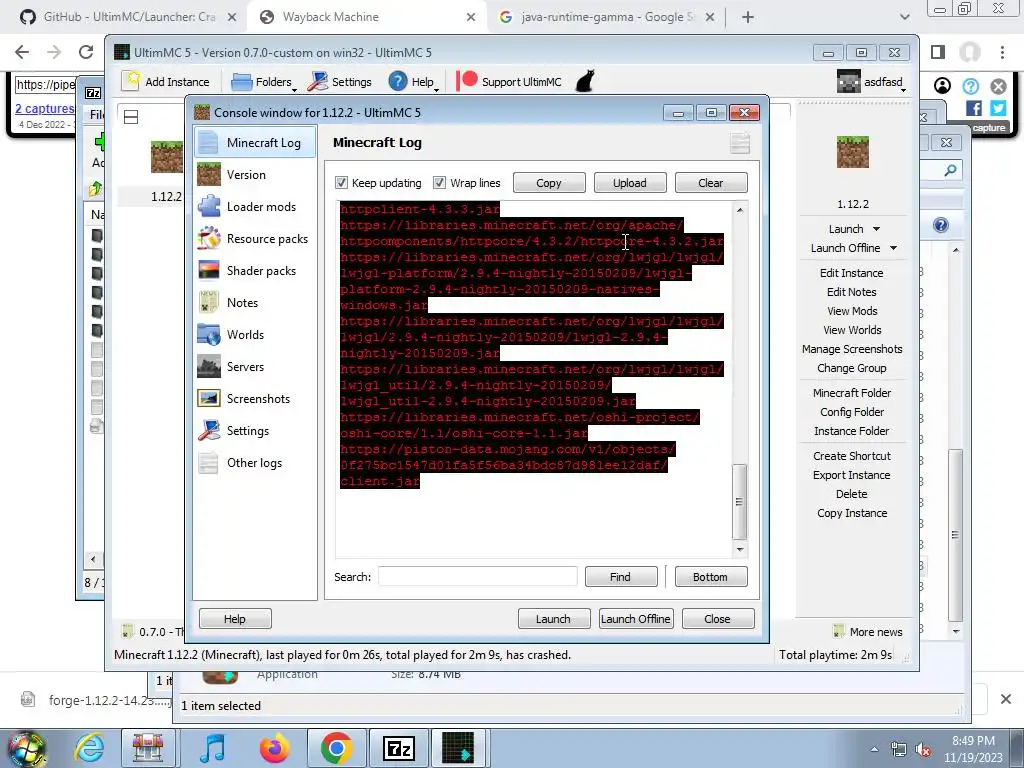Open the 2 captures Wayback link

[44, 108]
